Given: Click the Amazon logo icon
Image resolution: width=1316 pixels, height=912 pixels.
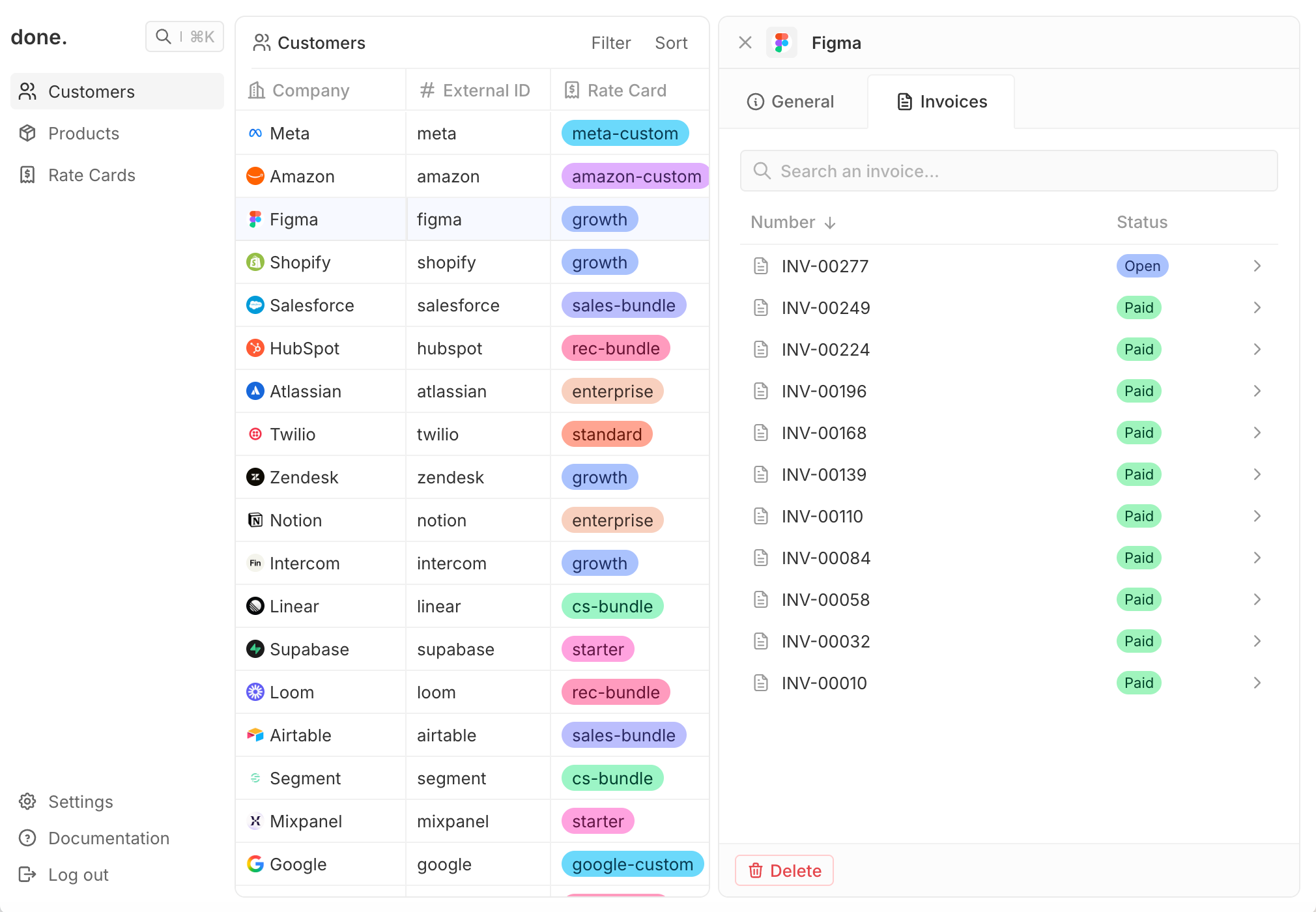Looking at the screenshot, I should [255, 176].
